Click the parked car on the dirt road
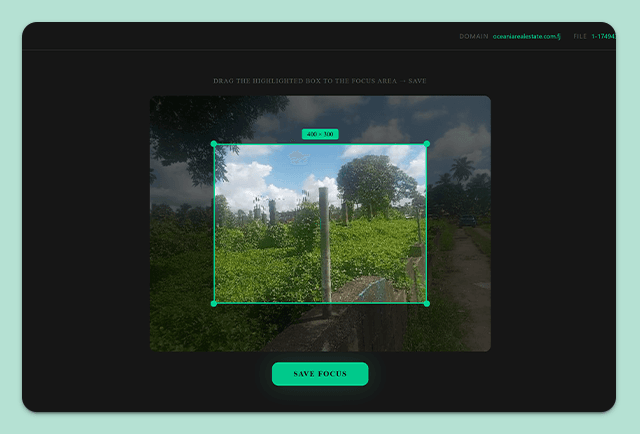 [467, 221]
